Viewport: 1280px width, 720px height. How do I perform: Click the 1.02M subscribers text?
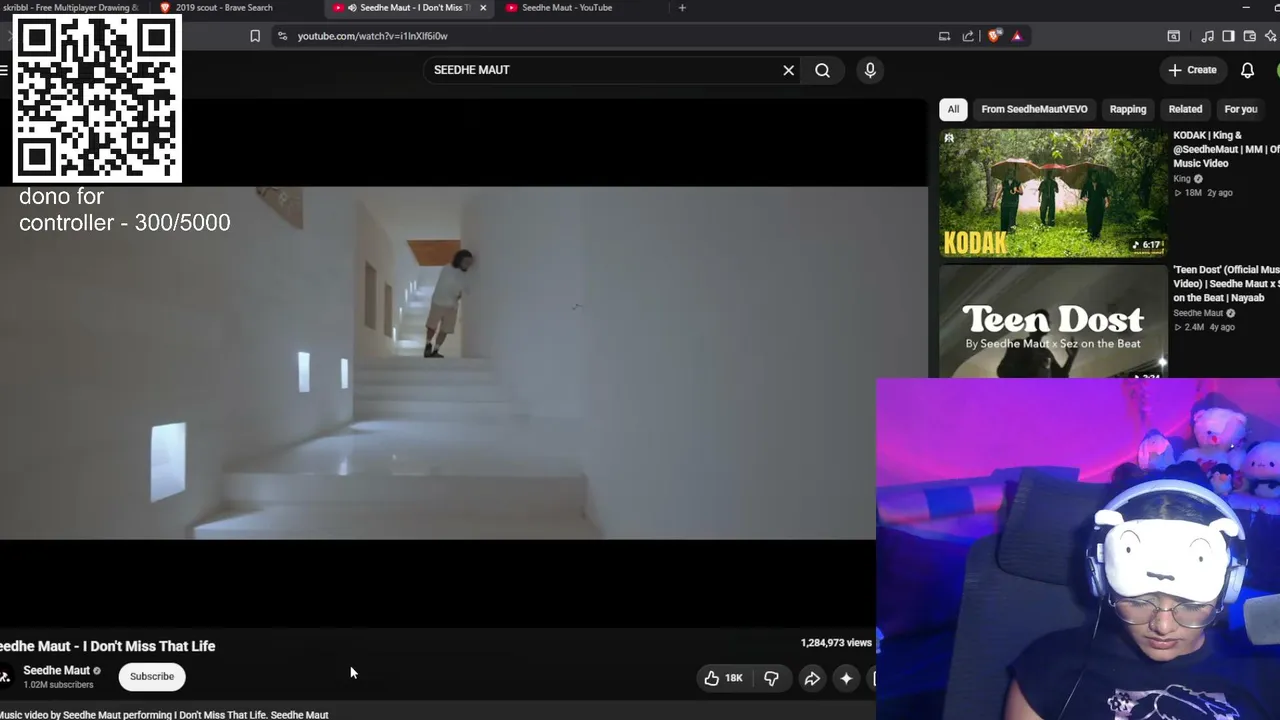(x=58, y=685)
